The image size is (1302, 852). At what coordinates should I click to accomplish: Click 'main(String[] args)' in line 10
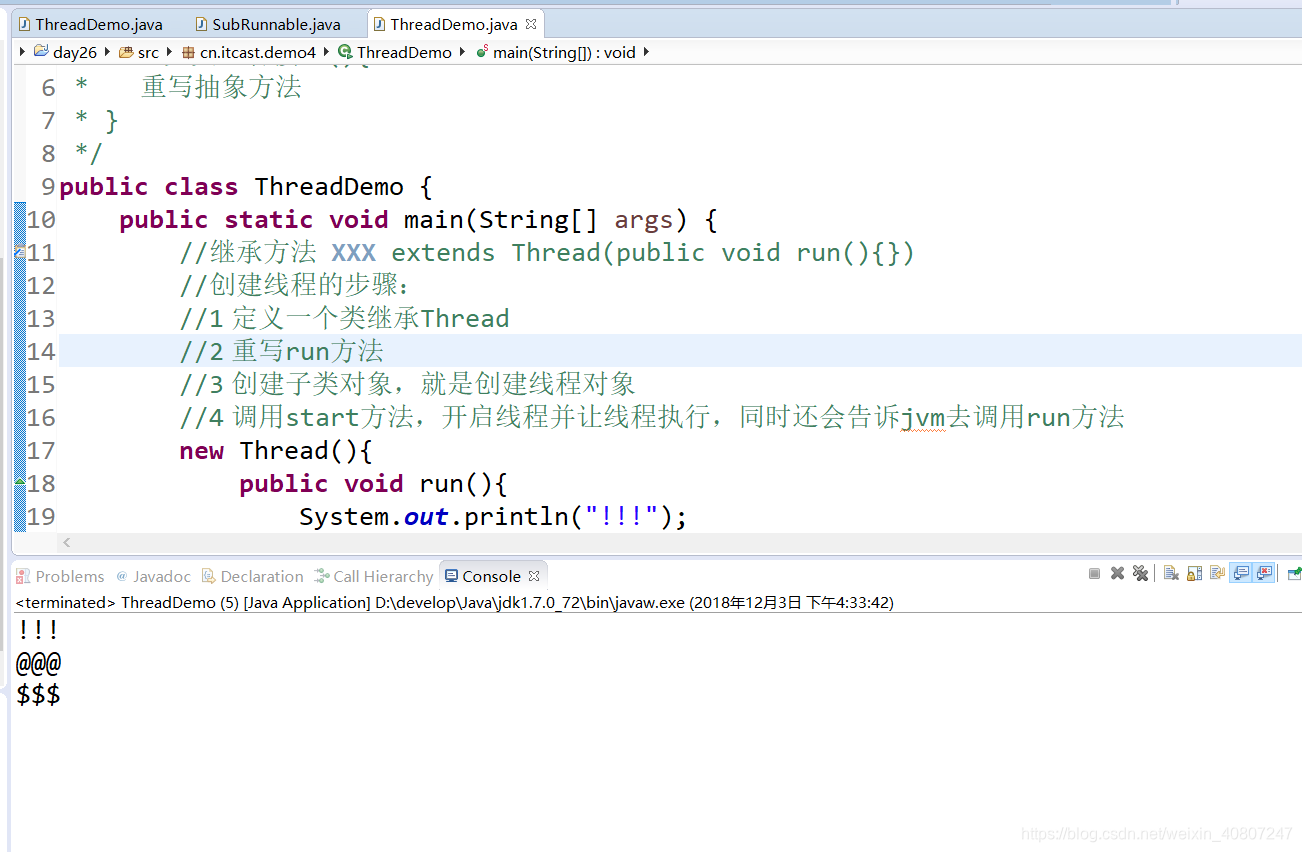546,220
